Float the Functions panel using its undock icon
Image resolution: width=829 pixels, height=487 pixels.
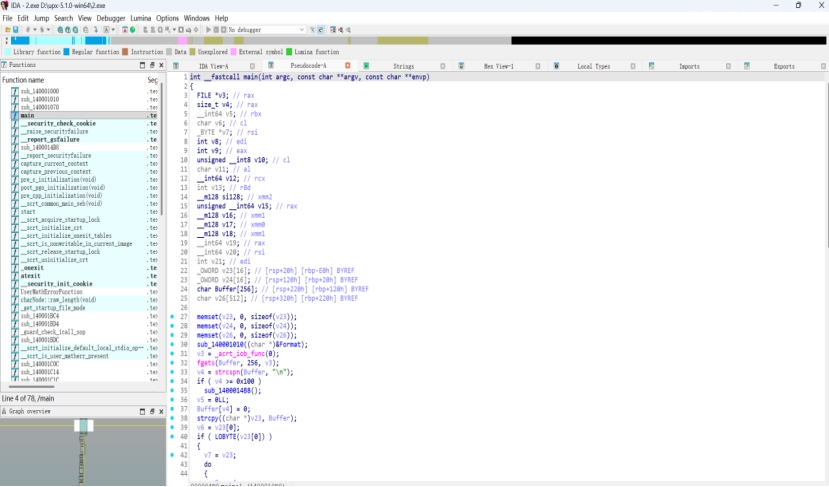pyautogui.click(x=151, y=66)
